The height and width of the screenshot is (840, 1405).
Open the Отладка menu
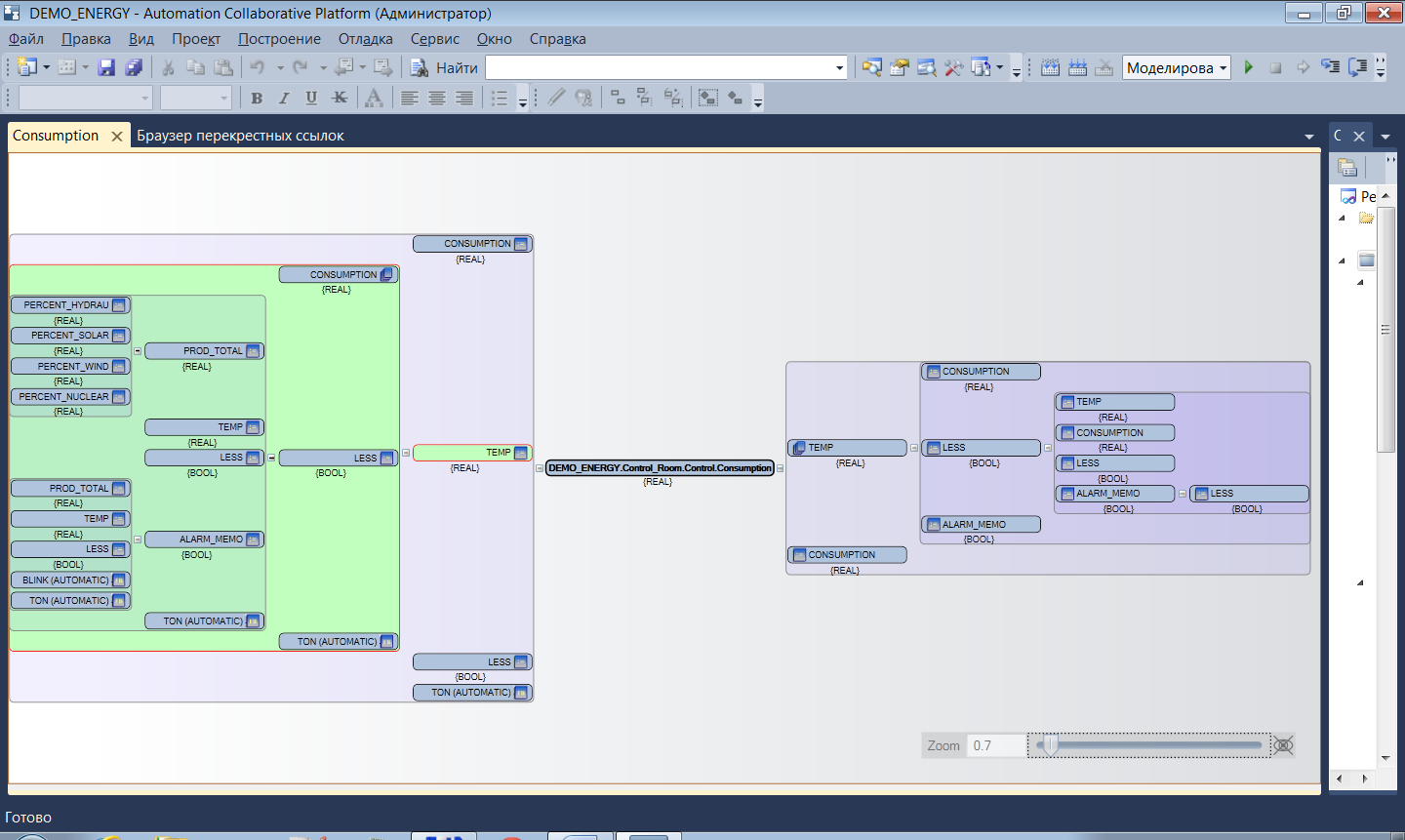[366, 39]
